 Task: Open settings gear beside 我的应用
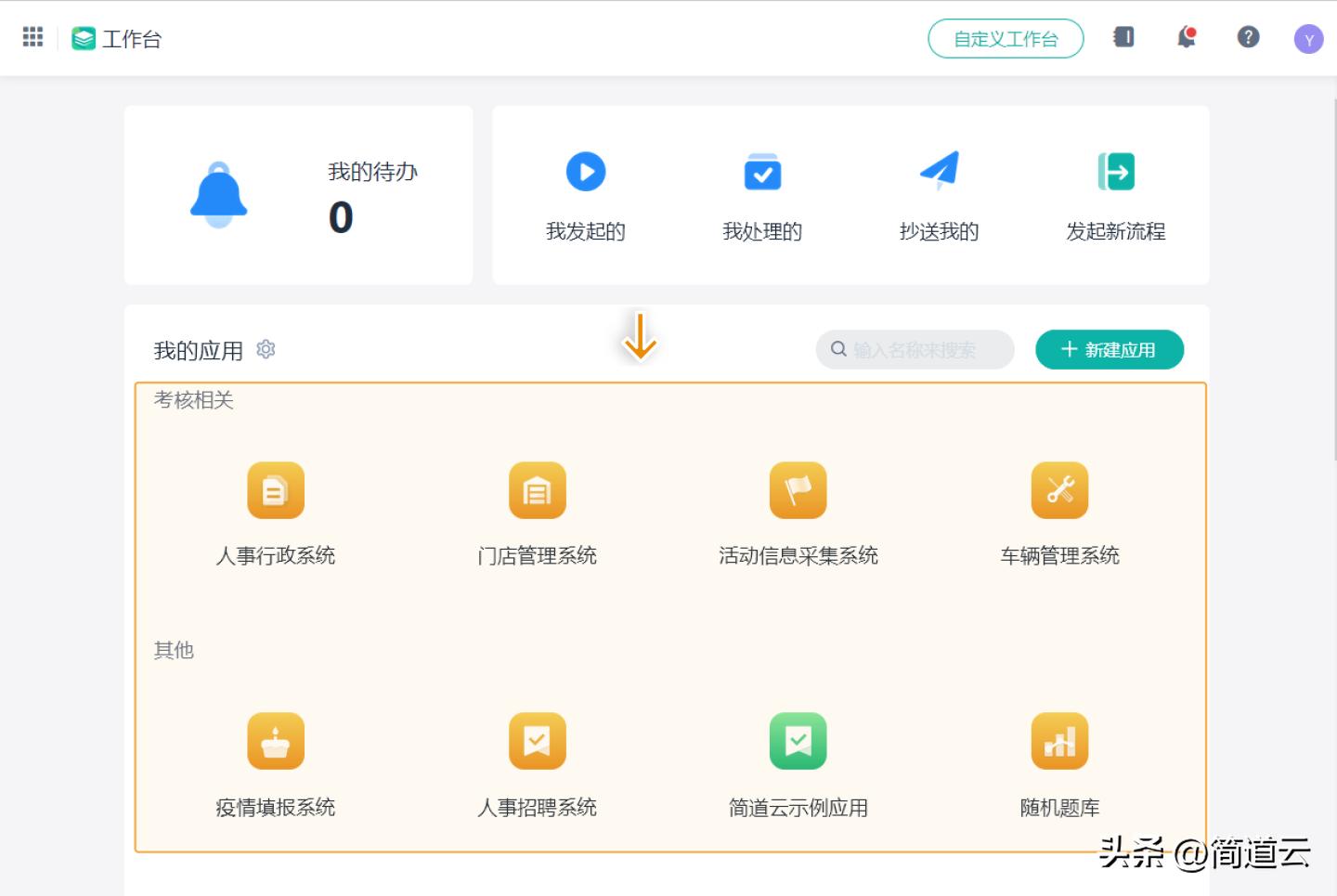[266, 349]
